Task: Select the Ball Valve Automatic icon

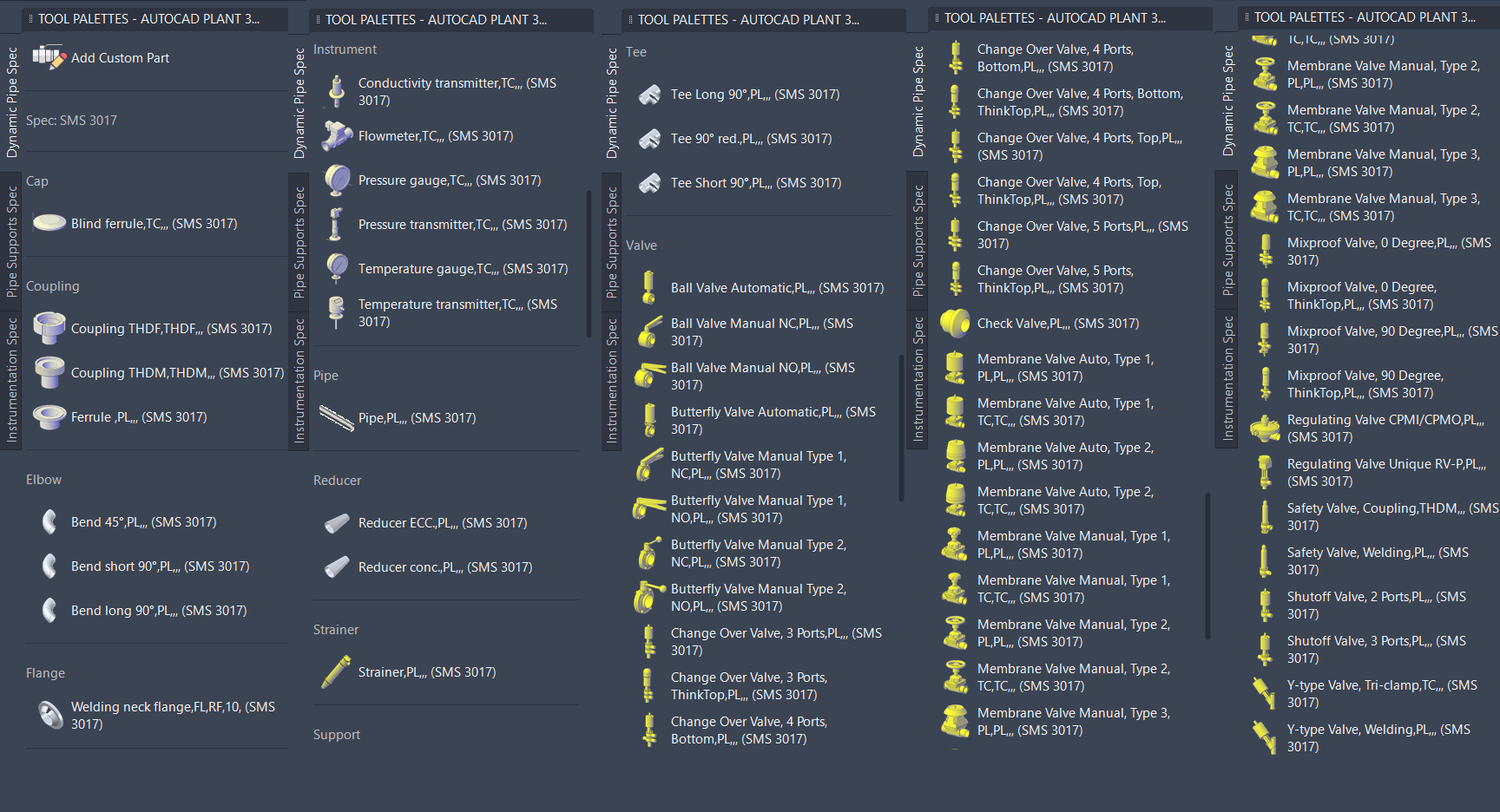Action: point(649,287)
